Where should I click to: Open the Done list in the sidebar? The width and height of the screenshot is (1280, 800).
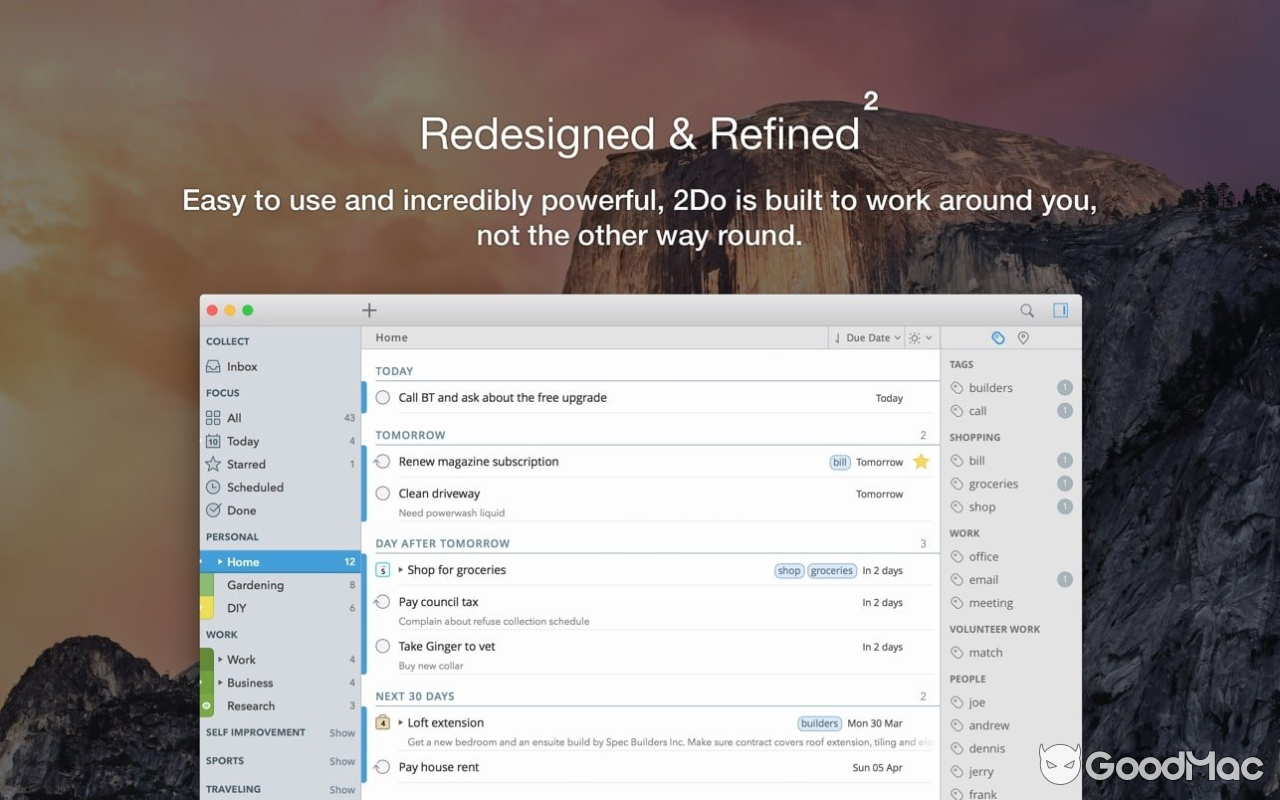pos(241,510)
